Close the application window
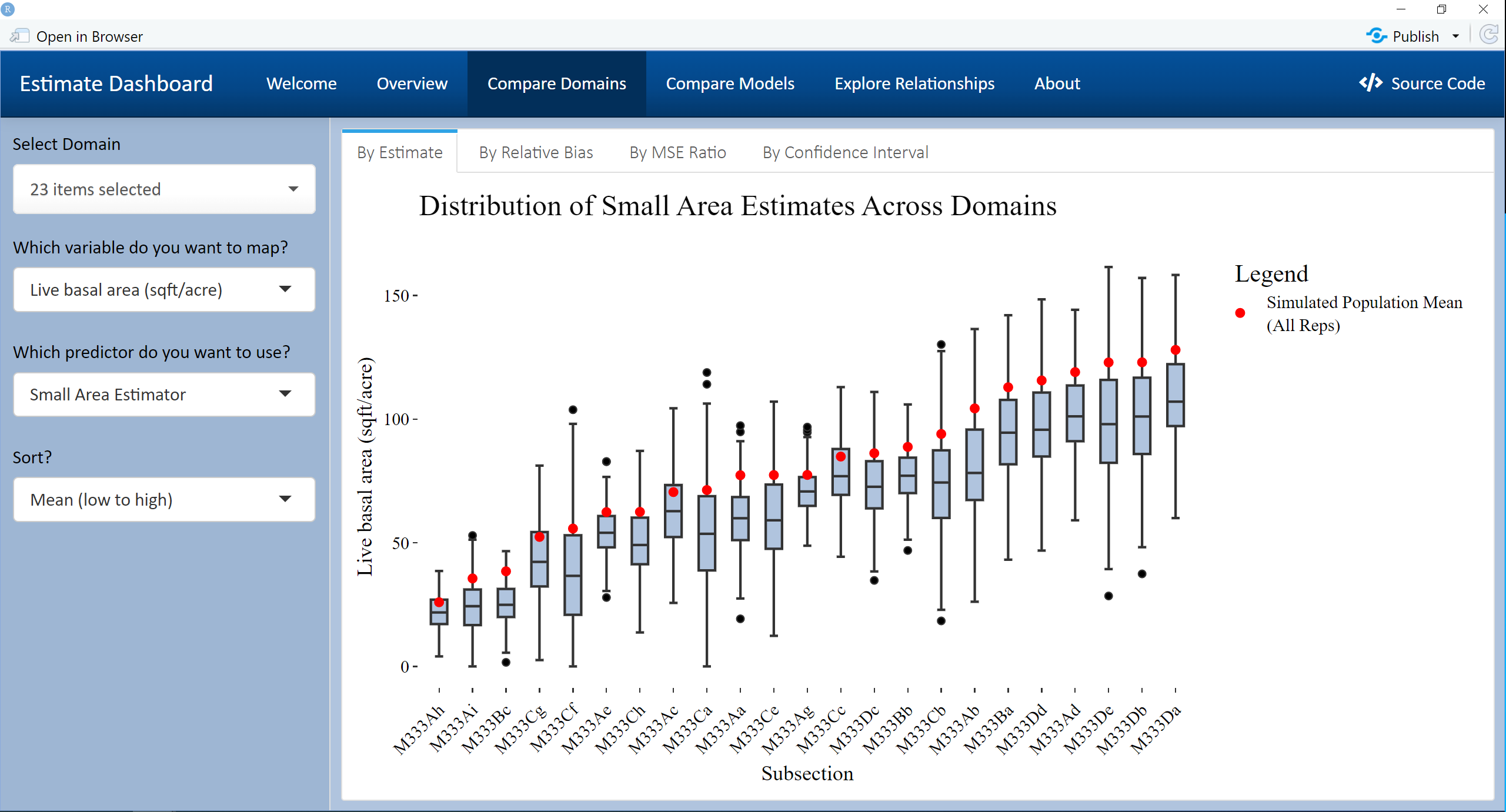This screenshot has width=1506, height=812. tap(1482, 9)
